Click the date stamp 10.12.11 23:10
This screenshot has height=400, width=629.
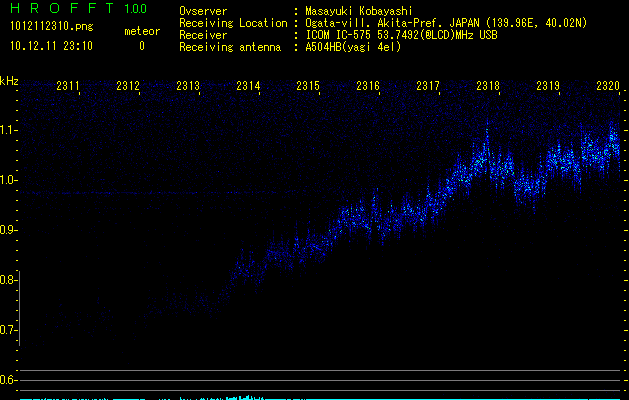coord(51,46)
